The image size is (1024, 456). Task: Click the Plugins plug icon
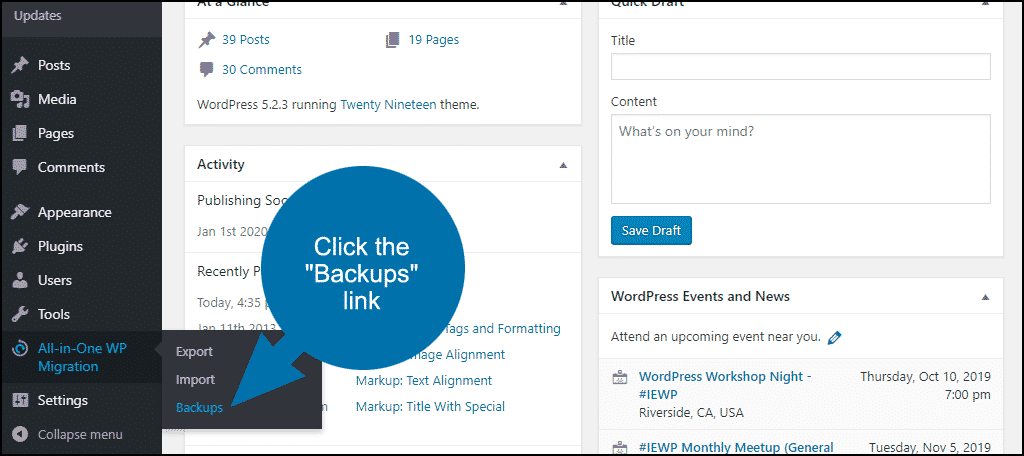pyautogui.click(x=20, y=246)
